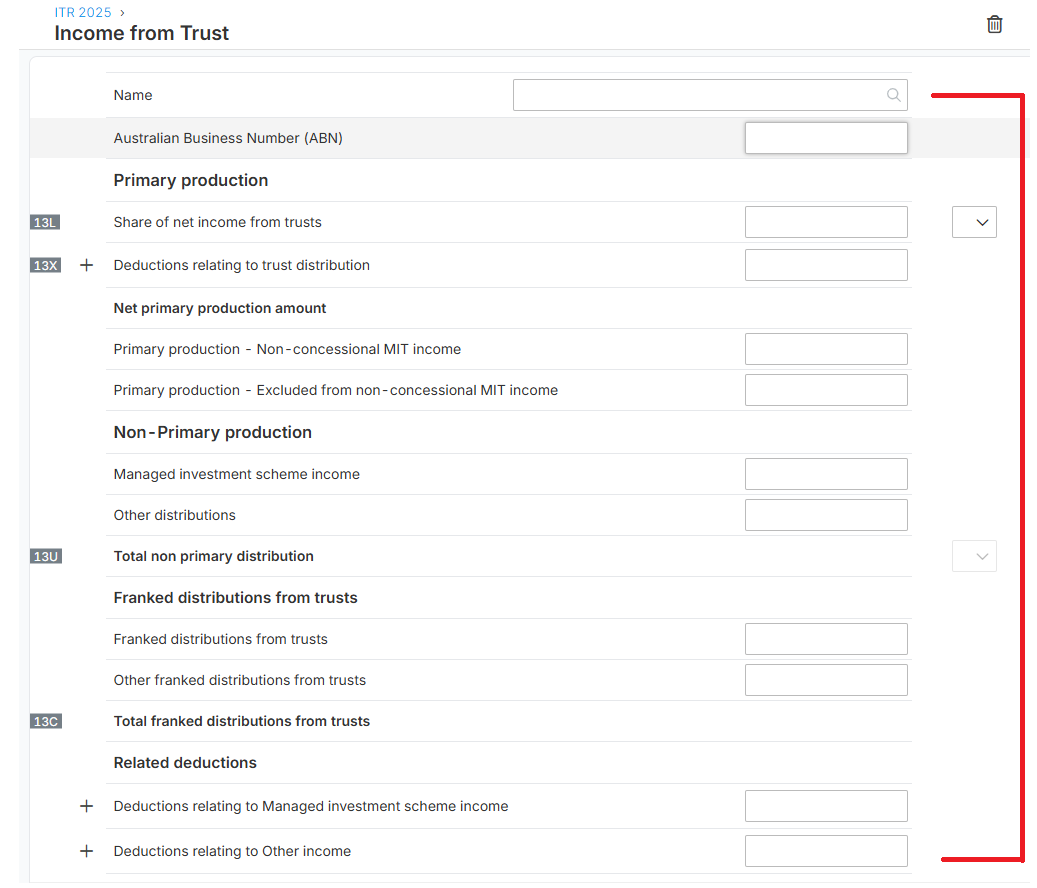Expand Deductions relating to trust distribution plus
Viewport: 1037px width, 888px height.
pyautogui.click(x=86, y=265)
